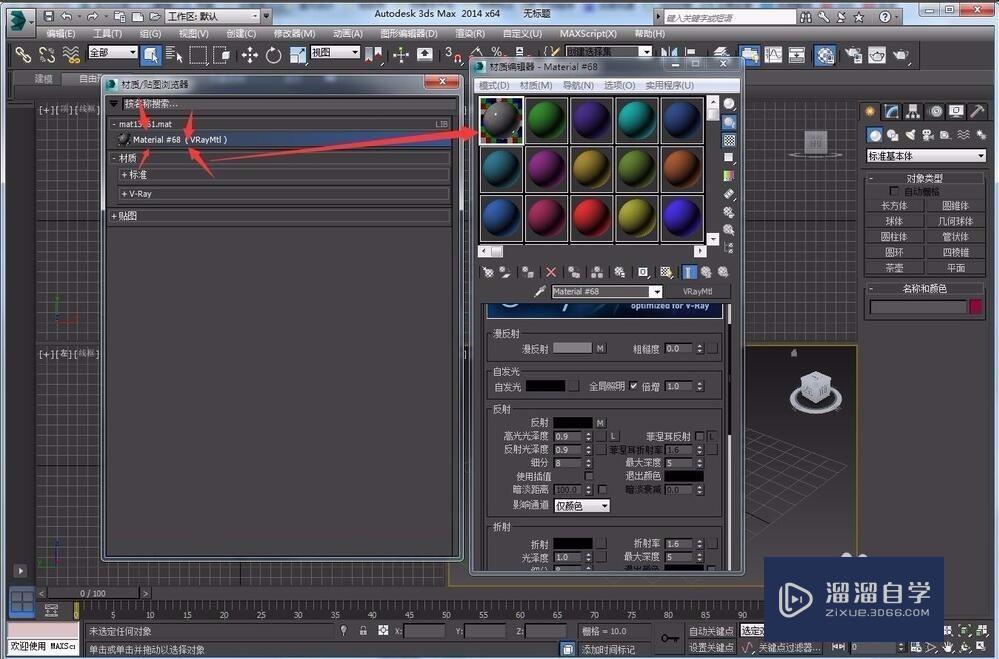The image size is (999, 659).
Task: Activate the Unlink Selection tool
Action: pos(47,55)
